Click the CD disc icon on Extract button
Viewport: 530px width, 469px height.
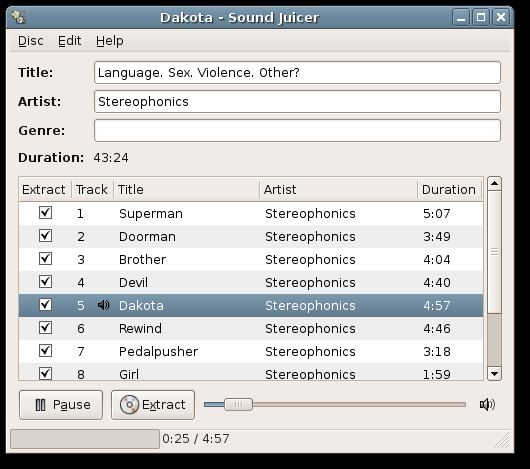(129, 404)
